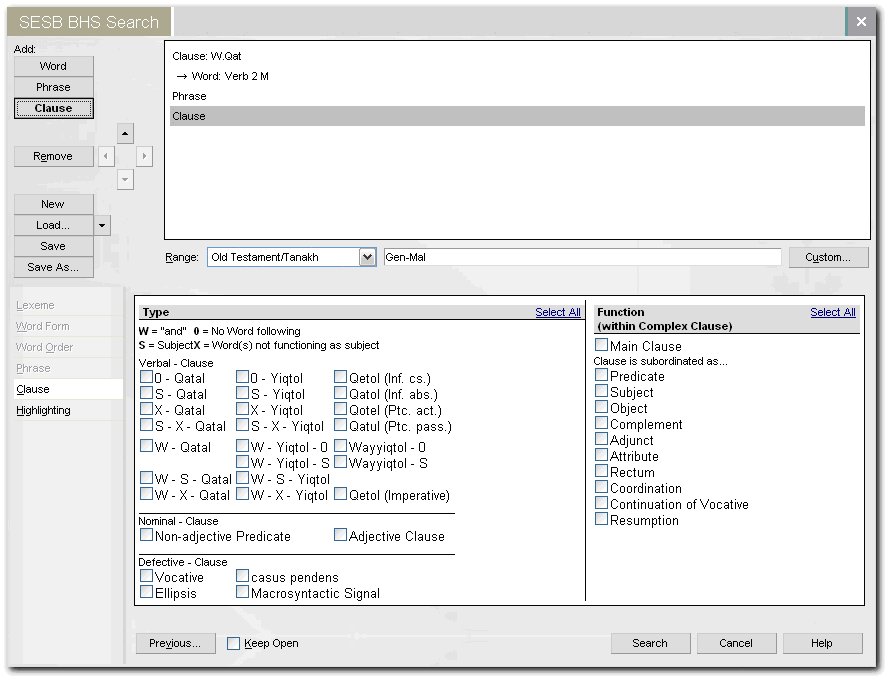The image size is (889, 680).
Task: Enable Wayyiqtol - 0 checkbox
Action: point(340,446)
